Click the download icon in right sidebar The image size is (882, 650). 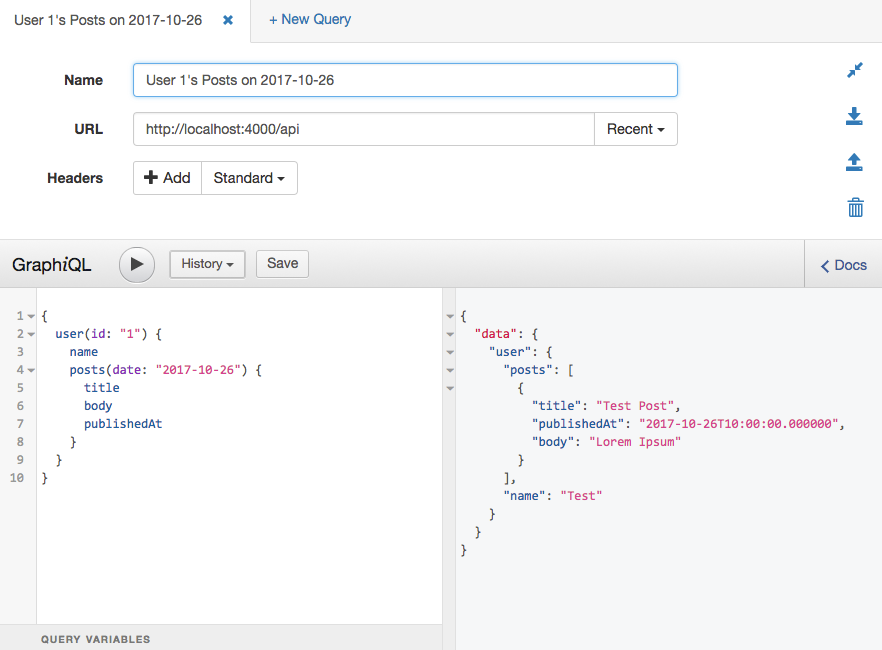855,116
